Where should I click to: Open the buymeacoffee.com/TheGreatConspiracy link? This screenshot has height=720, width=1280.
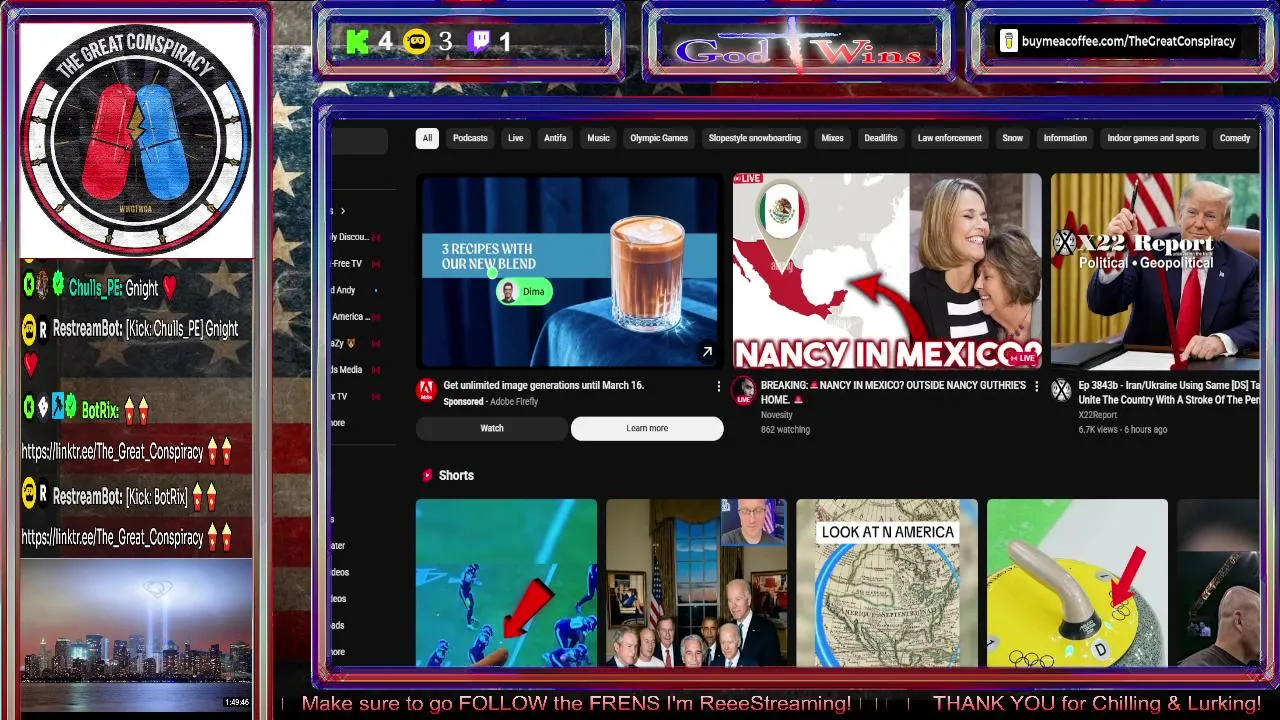[x=1128, y=41]
